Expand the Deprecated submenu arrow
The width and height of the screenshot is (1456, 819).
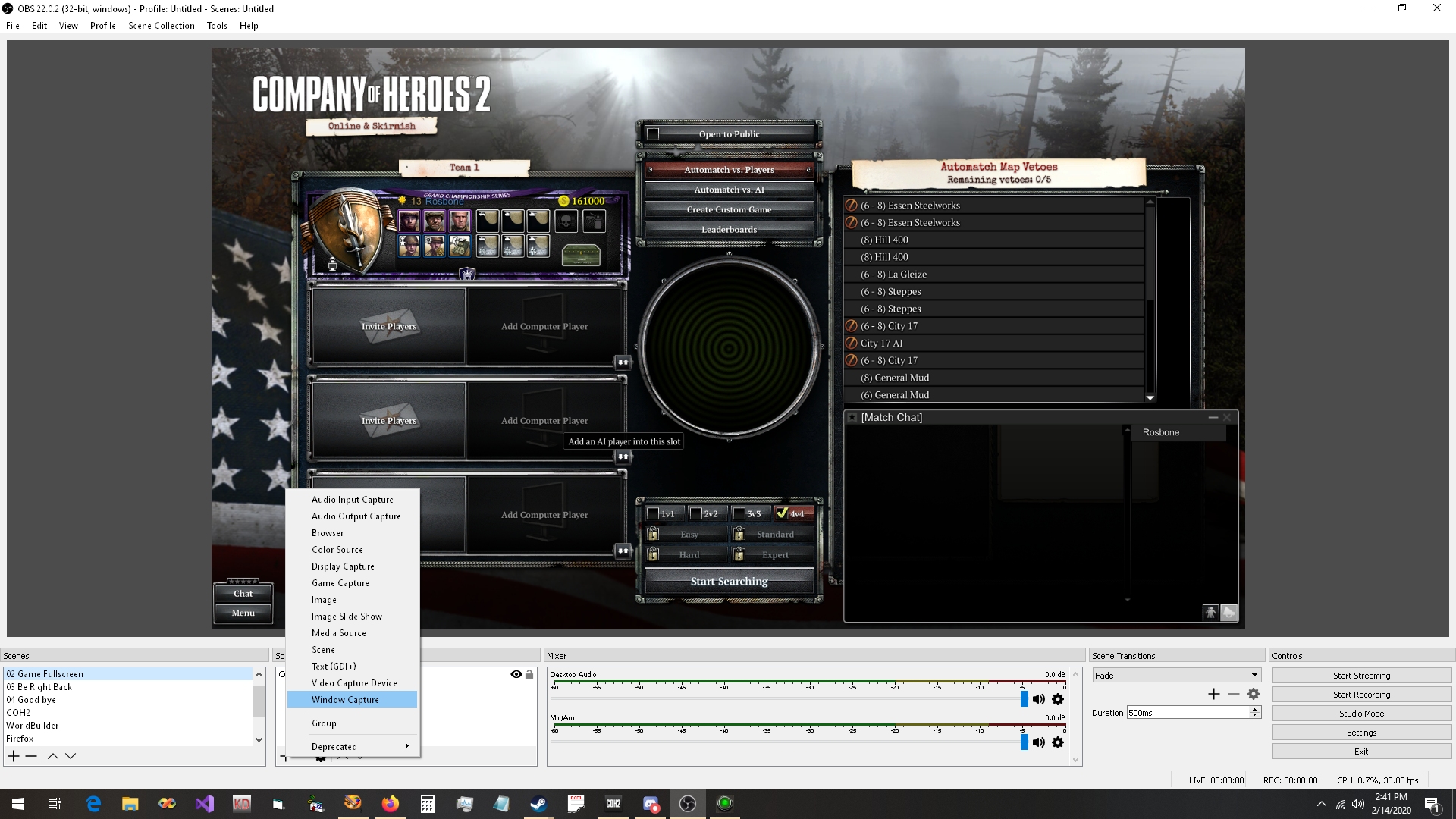pos(407,746)
